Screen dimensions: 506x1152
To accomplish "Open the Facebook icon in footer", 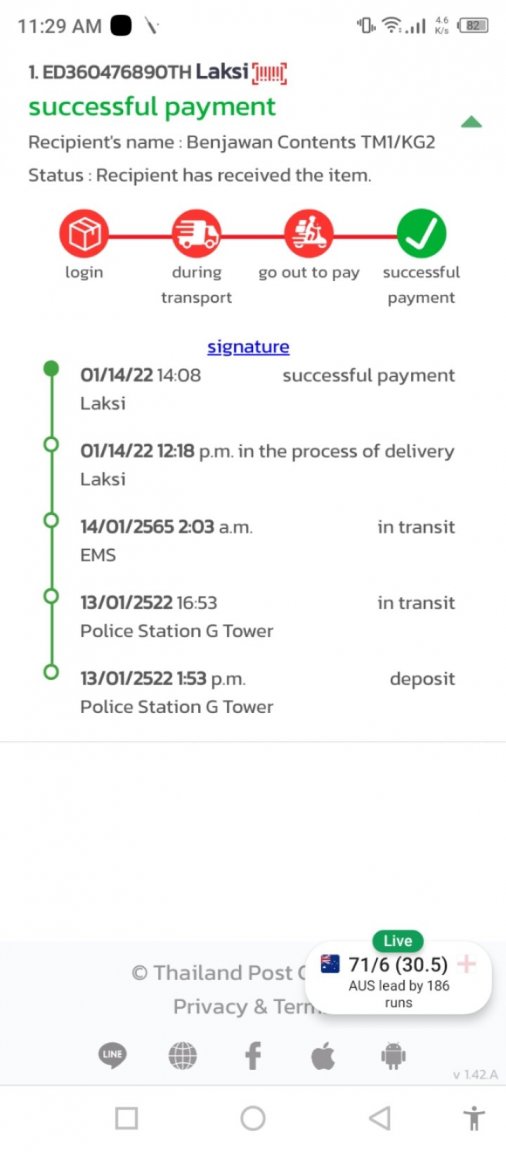I will click(x=253, y=1056).
